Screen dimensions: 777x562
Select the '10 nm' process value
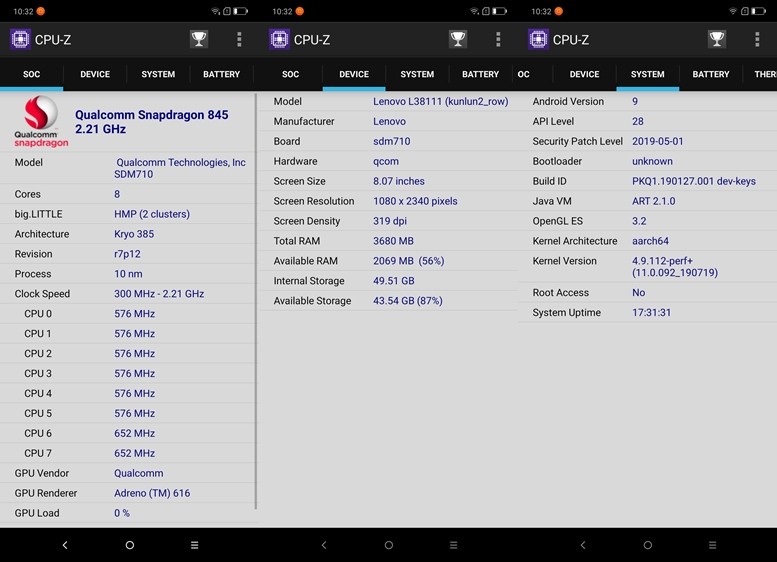click(128, 274)
